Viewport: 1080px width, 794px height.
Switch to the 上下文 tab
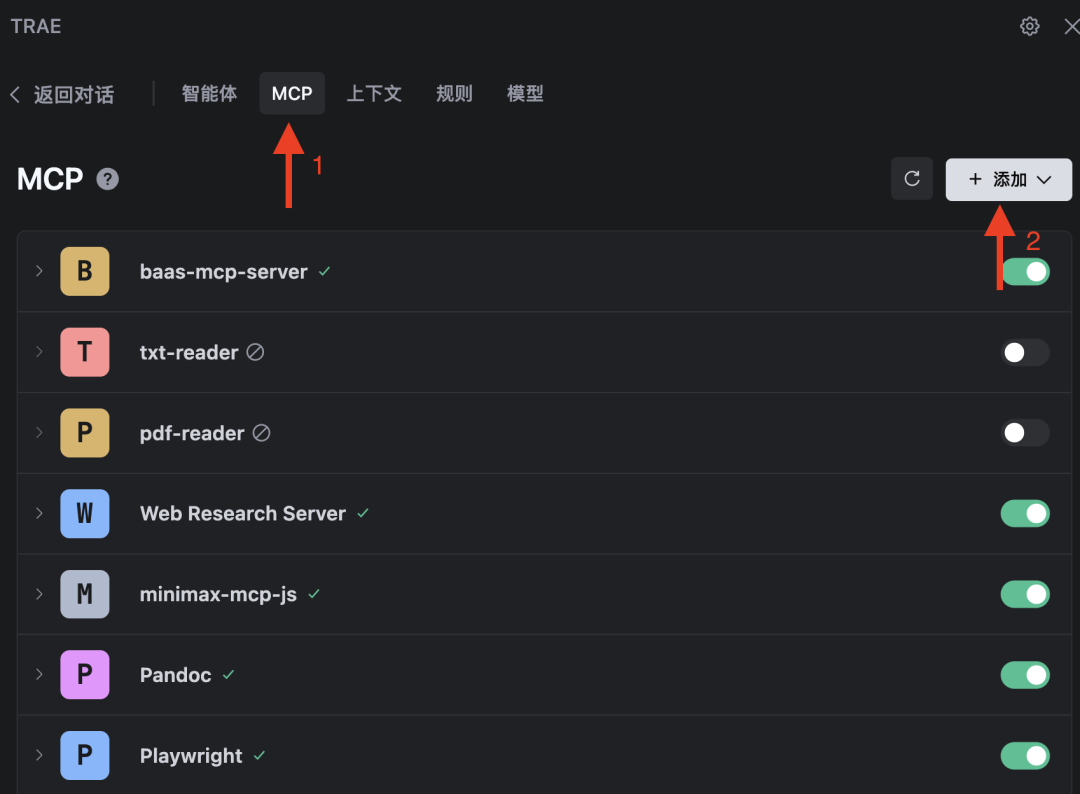[x=374, y=94]
